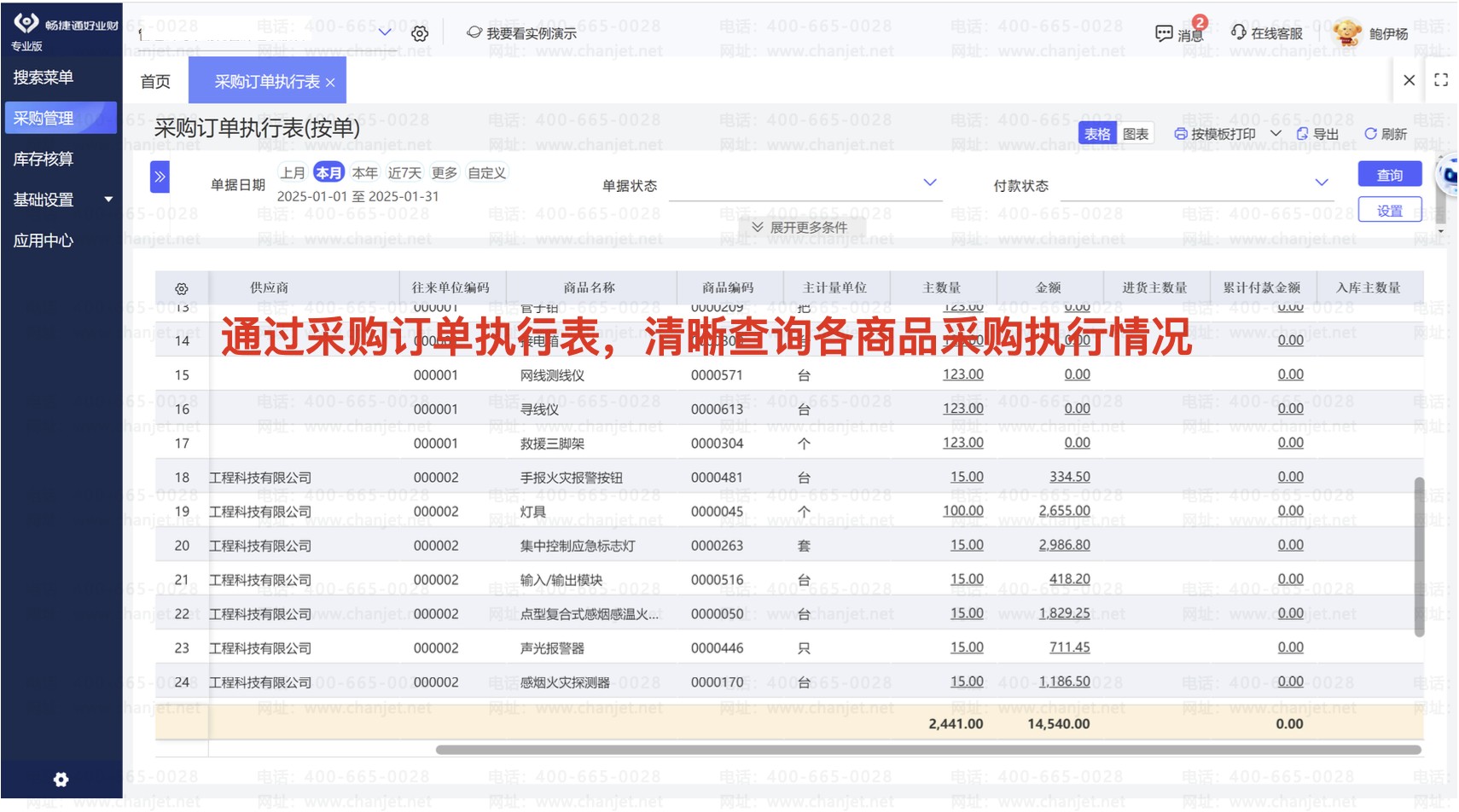Open 应用中心 in sidebar
The height and width of the screenshot is (812, 1459).
coord(44,241)
